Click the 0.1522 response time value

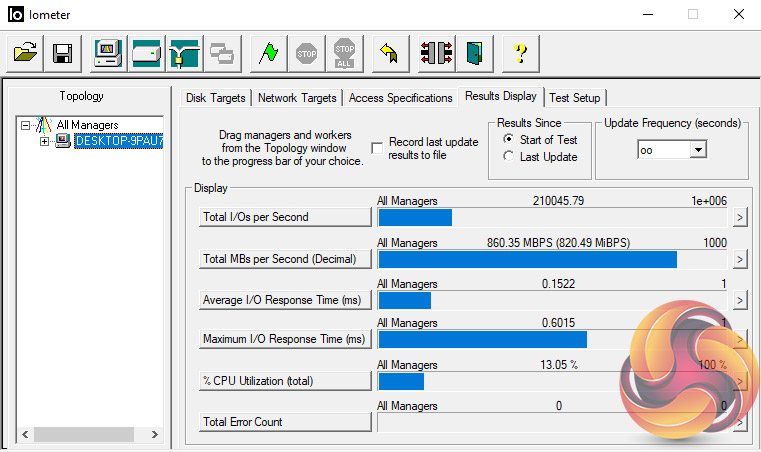pos(558,284)
